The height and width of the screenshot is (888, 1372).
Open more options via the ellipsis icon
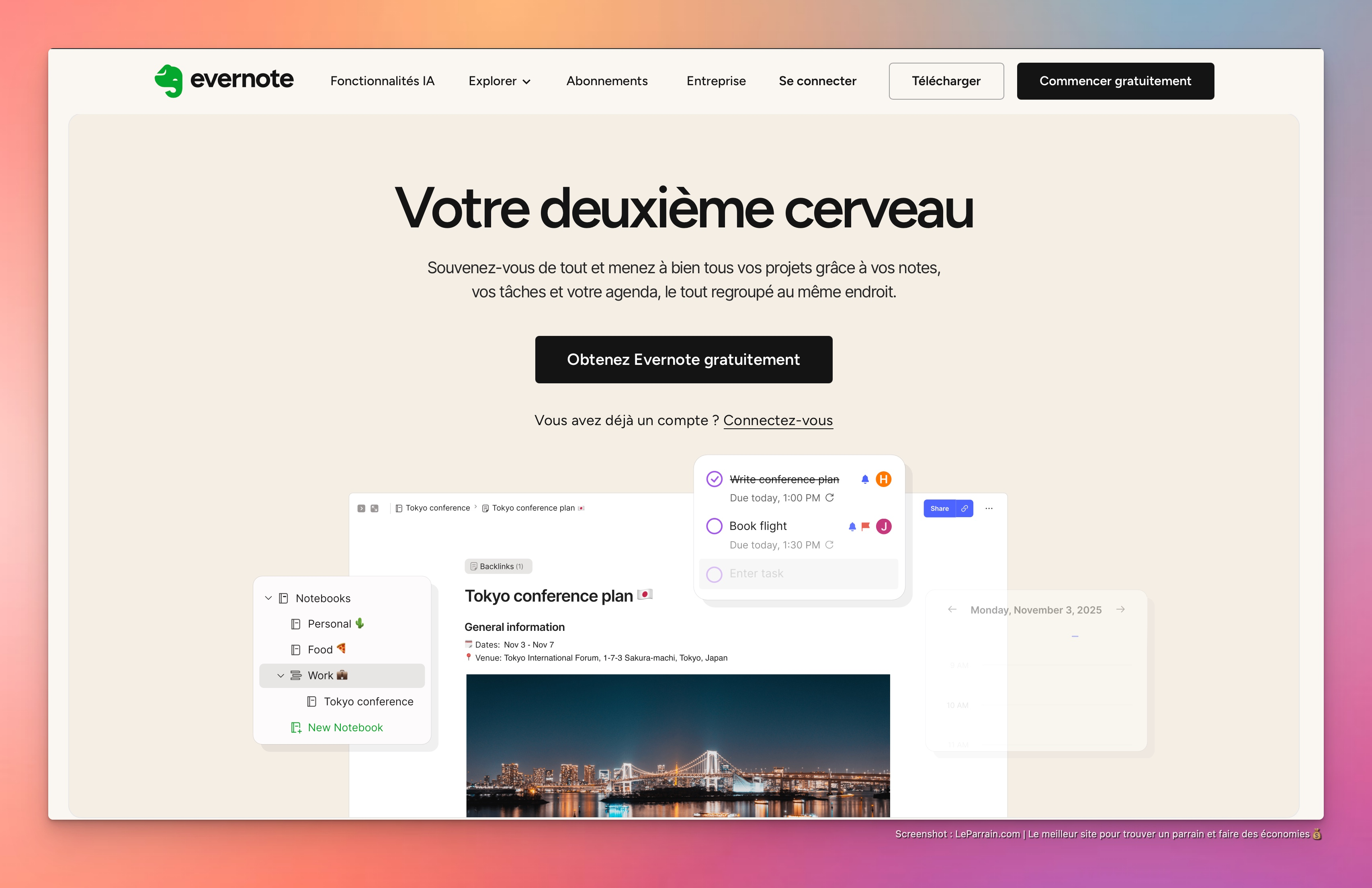989,509
